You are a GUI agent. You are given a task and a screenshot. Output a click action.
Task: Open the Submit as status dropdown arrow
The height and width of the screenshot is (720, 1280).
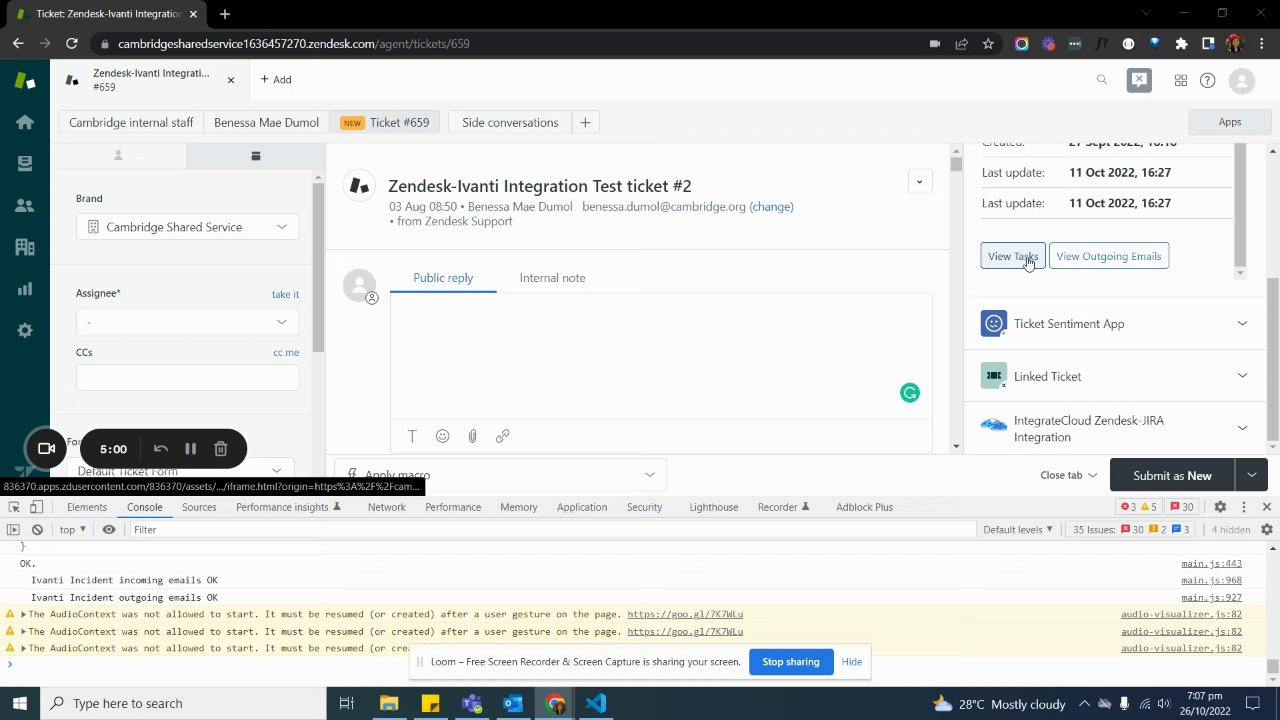1251,475
